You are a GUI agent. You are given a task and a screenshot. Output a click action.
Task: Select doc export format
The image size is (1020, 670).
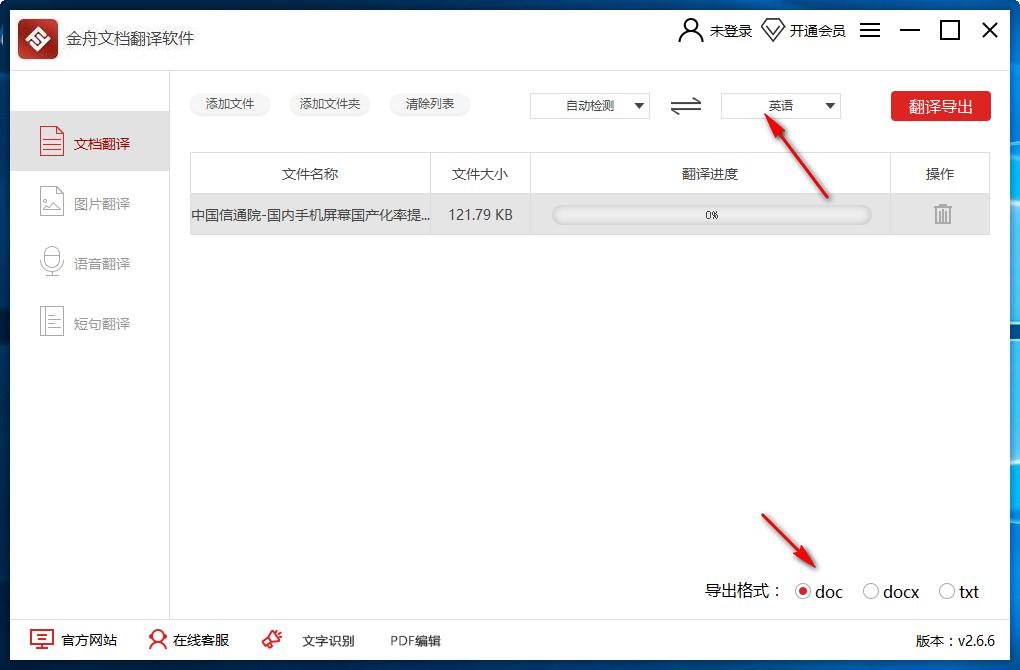click(x=803, y=591)
